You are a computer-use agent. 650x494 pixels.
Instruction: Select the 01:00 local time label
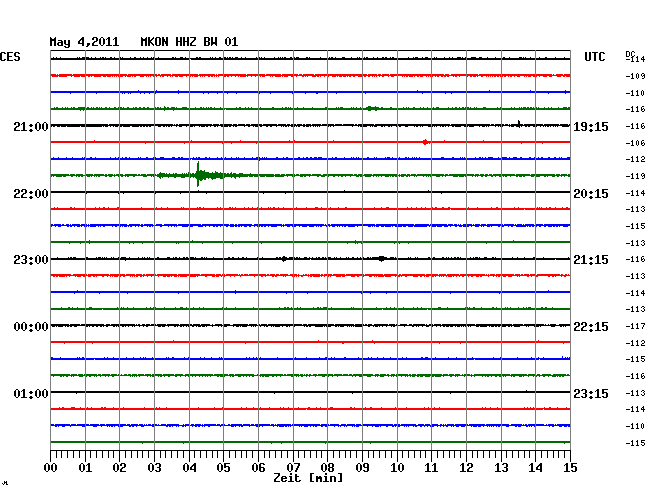tap(31, 393)
